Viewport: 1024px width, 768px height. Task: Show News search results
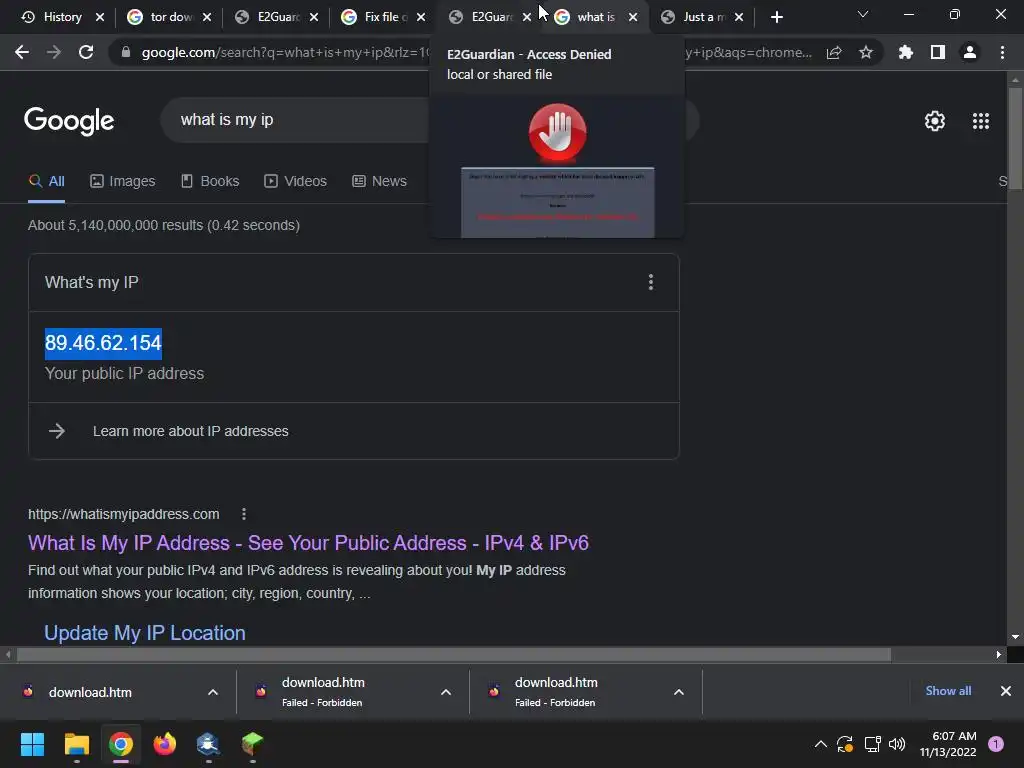click(x=379, y=181)
